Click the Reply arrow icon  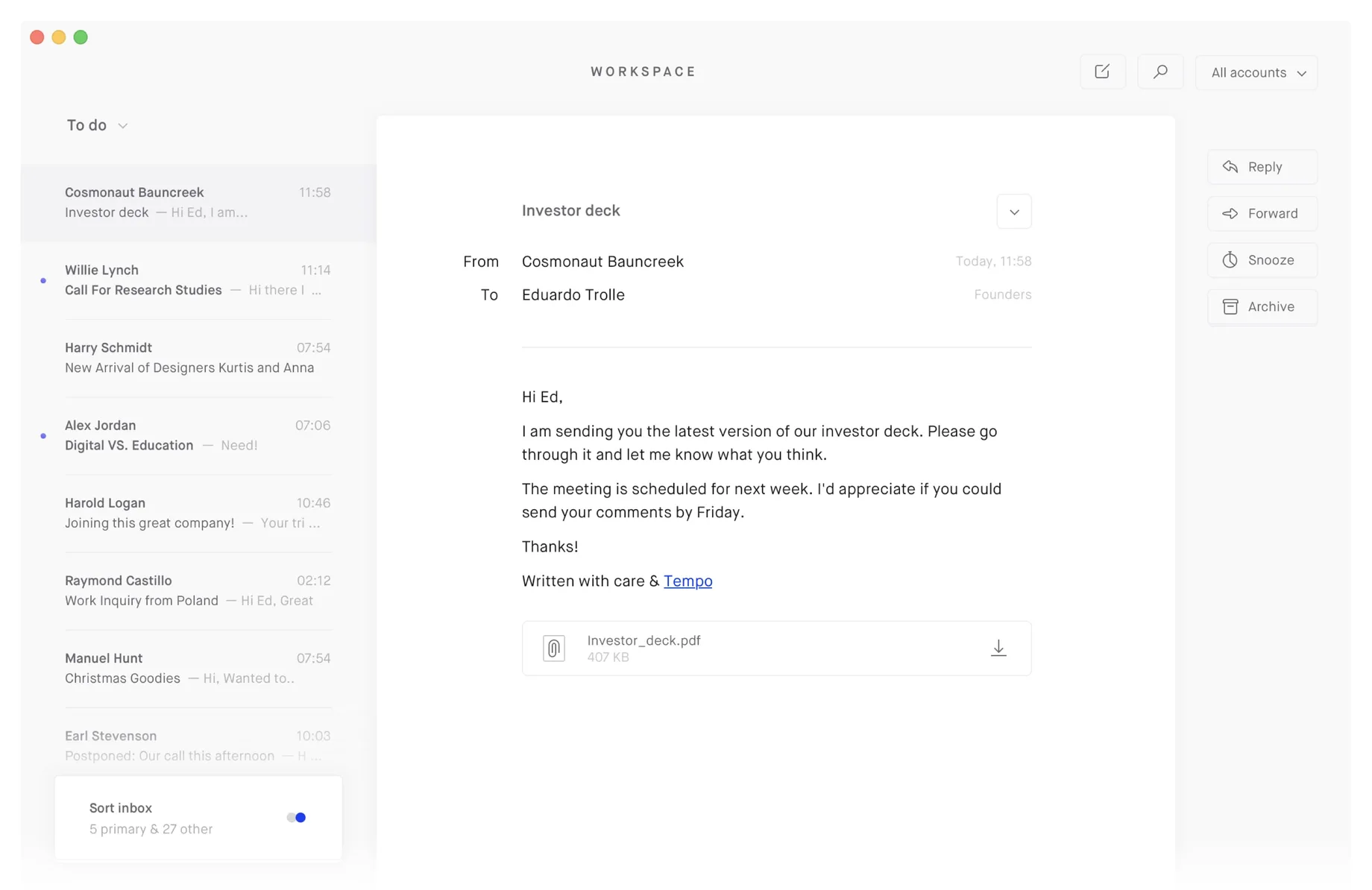(1230, 167)
